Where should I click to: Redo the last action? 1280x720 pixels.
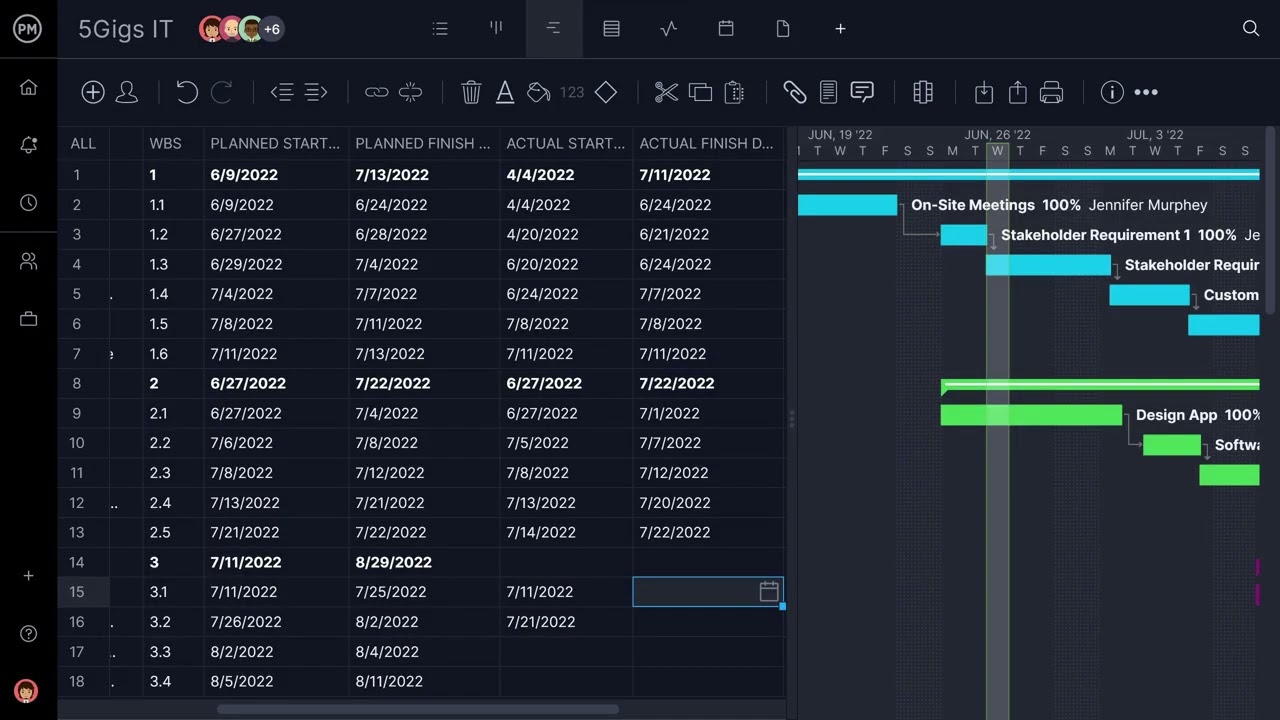221,92
